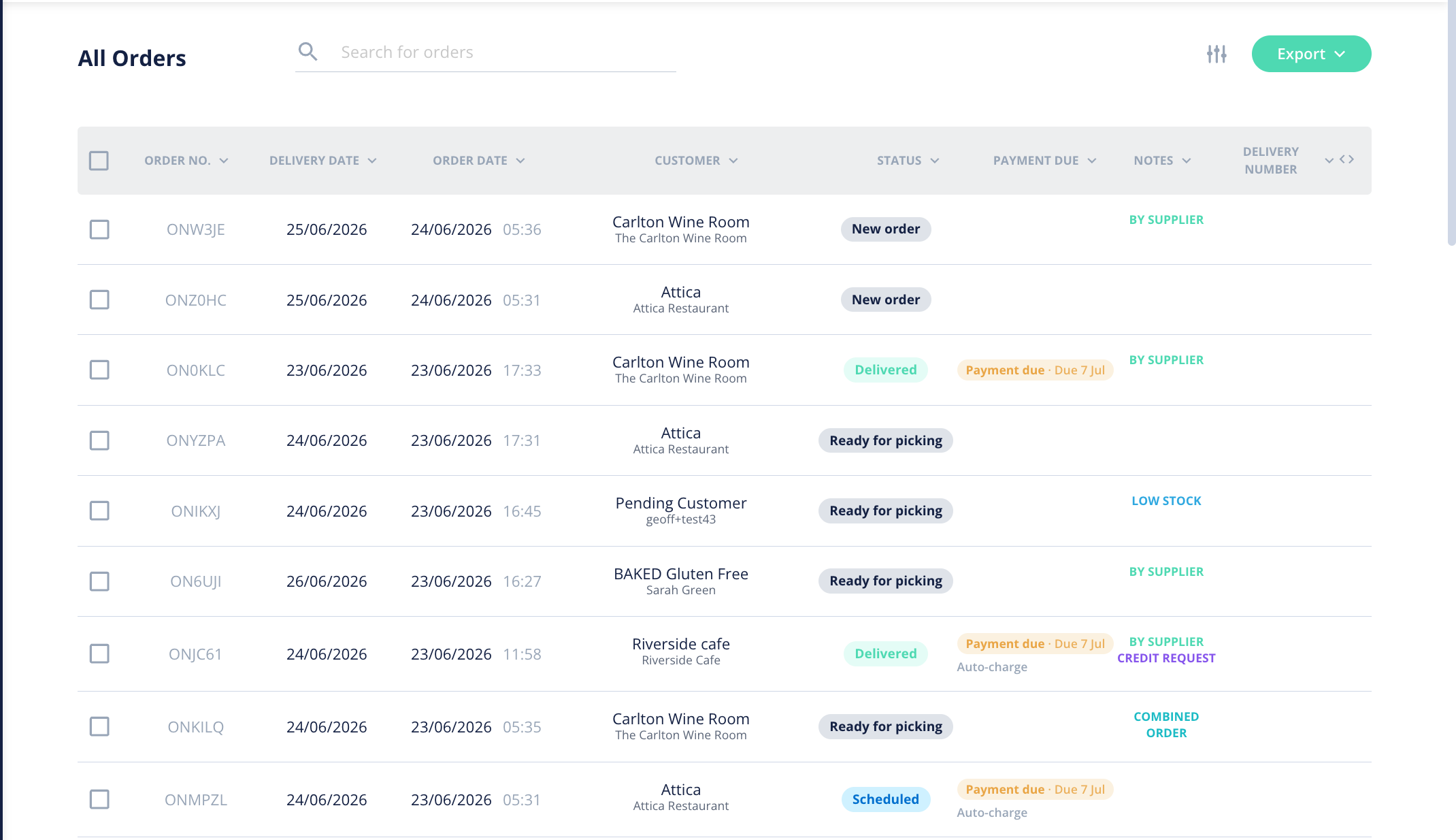Click Delivered badge on ONJC61 row
The image size is (1456, 840).
tap(886, 653)
